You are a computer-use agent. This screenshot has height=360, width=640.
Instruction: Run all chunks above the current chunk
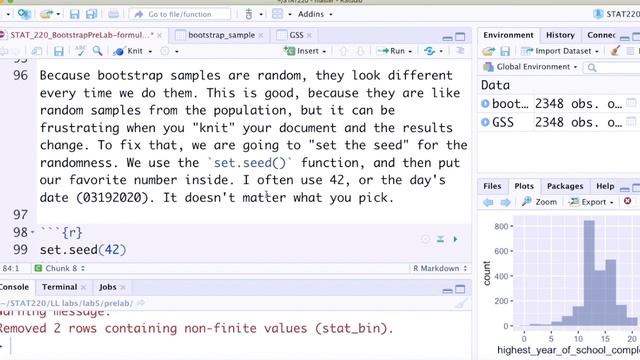[440, 239]
